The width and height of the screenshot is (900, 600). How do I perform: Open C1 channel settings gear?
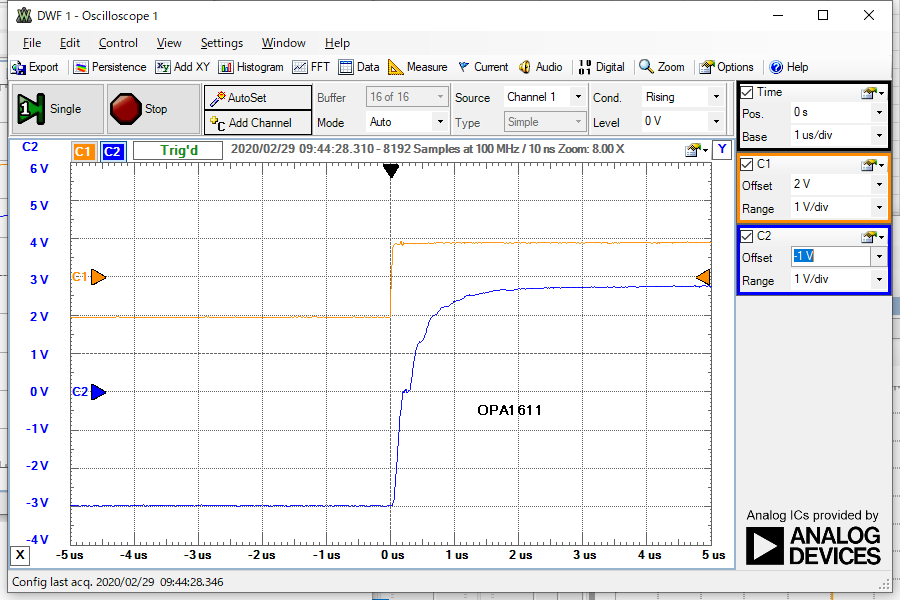[872, 165]
